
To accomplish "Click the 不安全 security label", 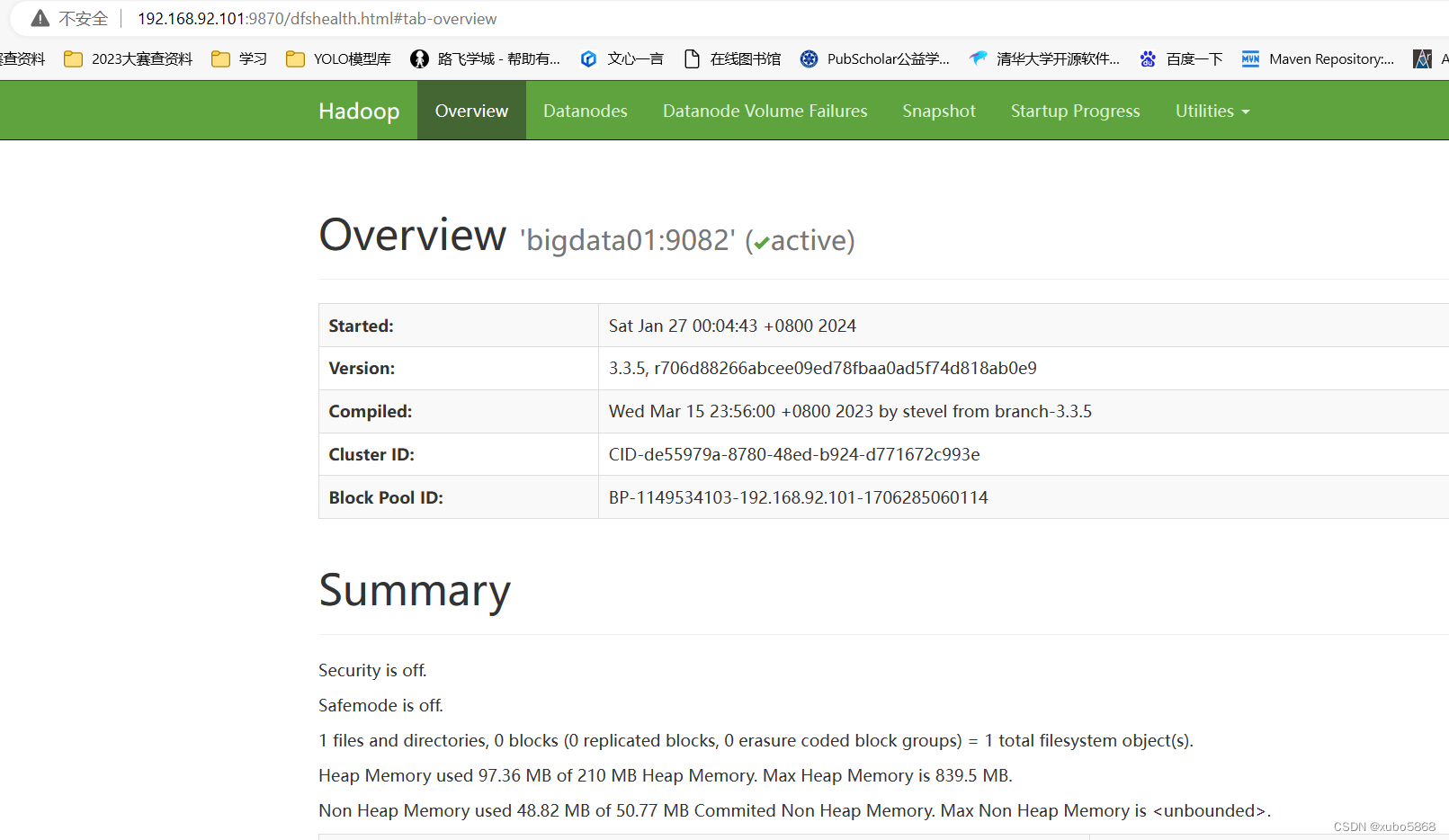I will click(x=84, y=19).
